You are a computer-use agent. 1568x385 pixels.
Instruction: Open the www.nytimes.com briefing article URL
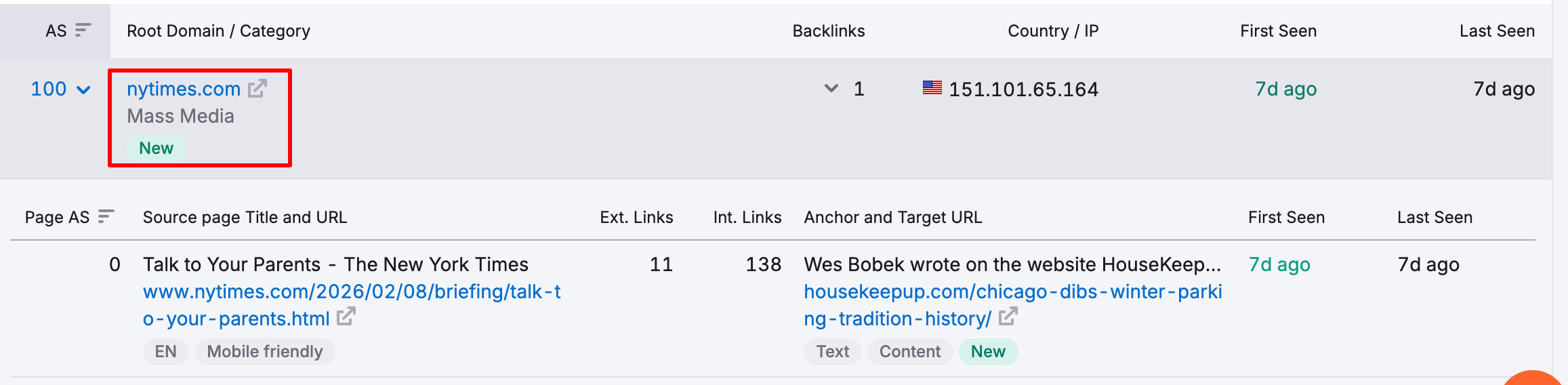coord(352,305)
